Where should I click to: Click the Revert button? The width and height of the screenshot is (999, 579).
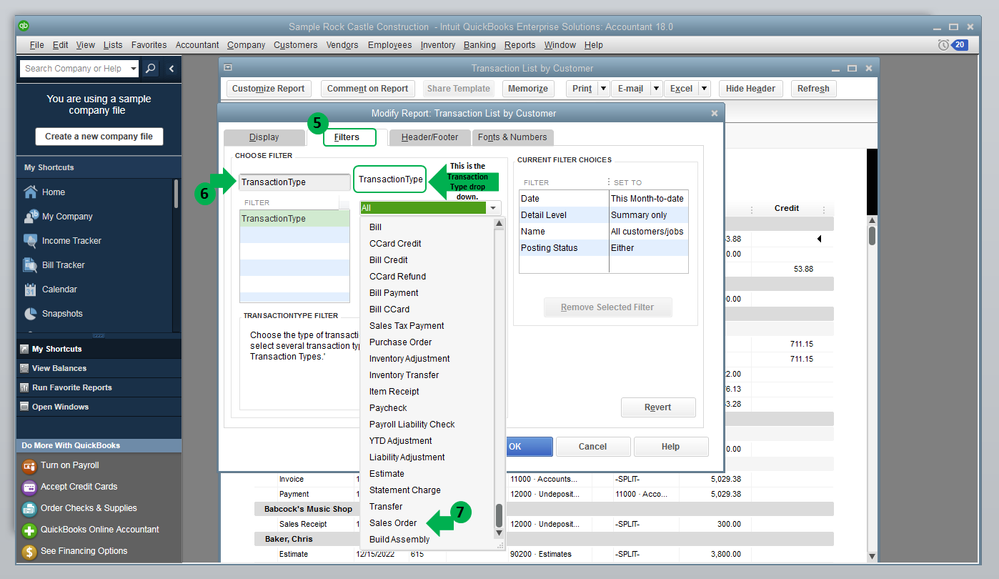point(658,408)
